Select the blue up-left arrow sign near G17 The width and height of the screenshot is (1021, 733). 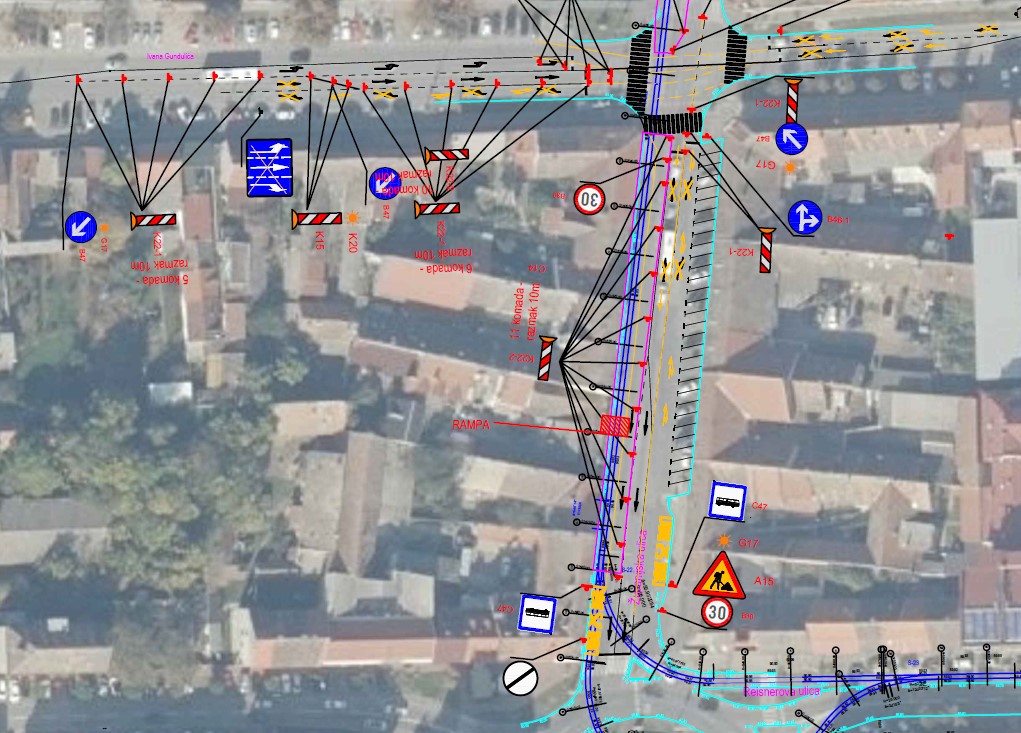pyautogui.click(x=791, y=138)
